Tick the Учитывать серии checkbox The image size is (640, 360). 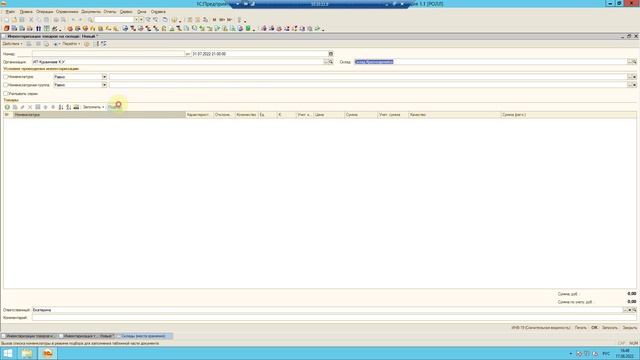(6, 93)
